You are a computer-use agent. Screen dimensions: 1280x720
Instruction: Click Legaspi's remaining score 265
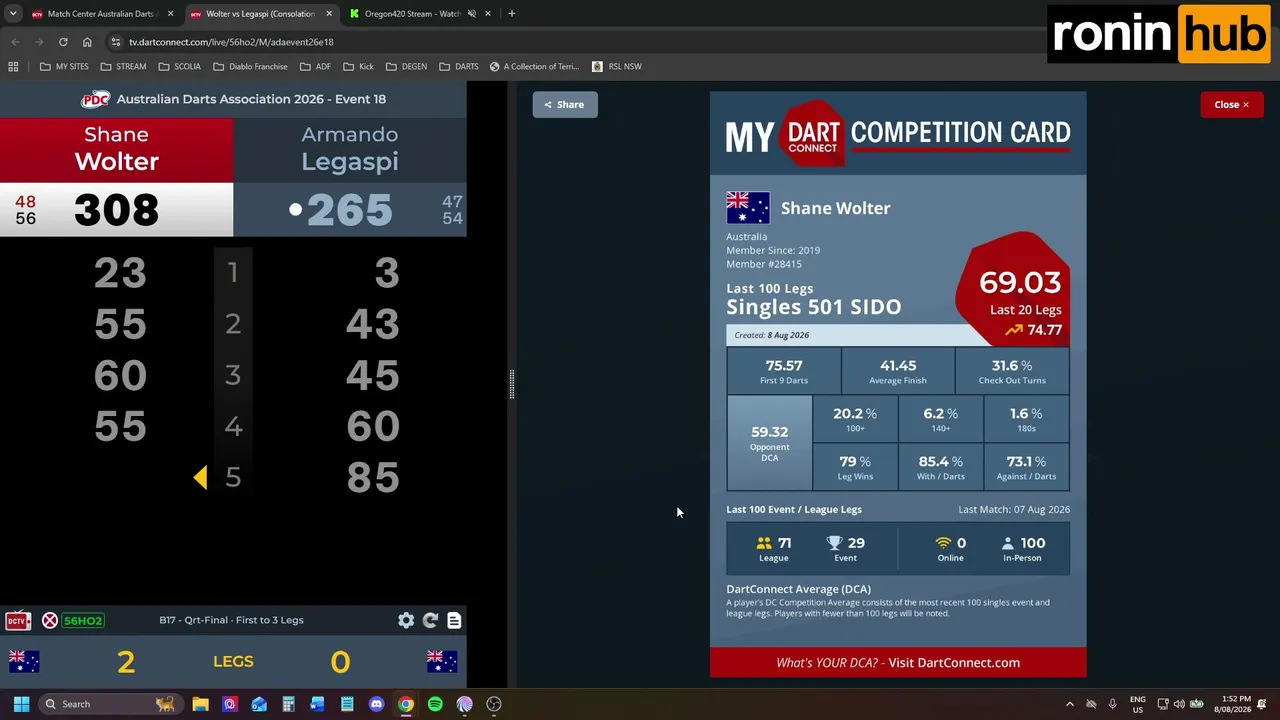349,210
